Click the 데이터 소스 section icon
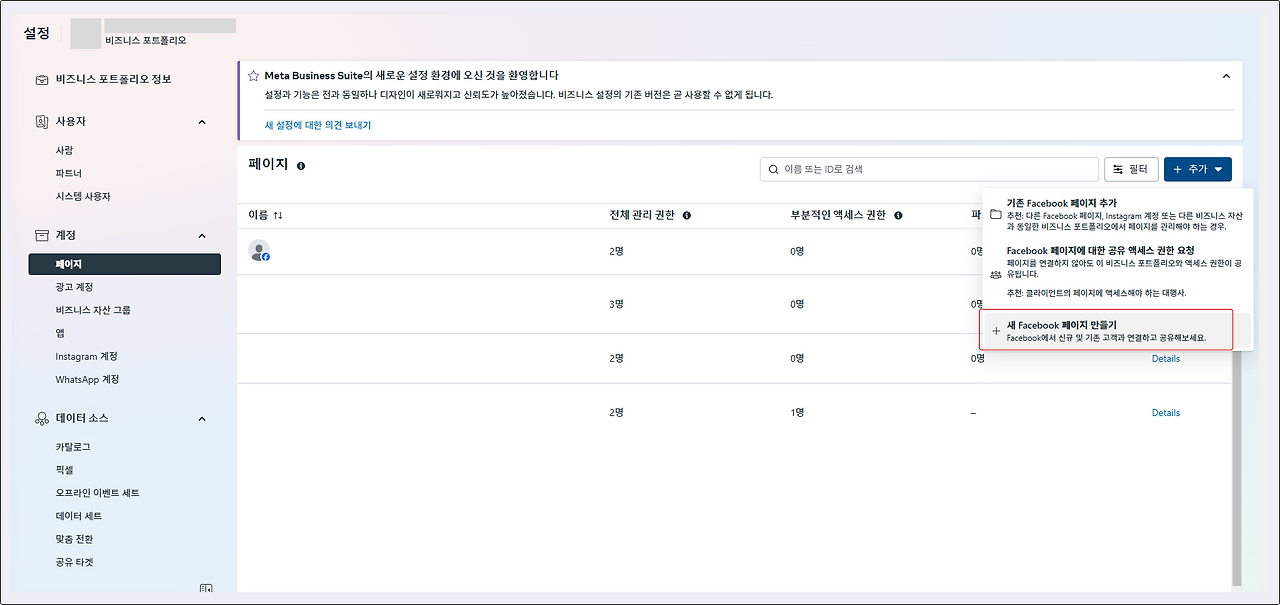This screenshot has height=605, width=1280. click(x=42, y=419)
